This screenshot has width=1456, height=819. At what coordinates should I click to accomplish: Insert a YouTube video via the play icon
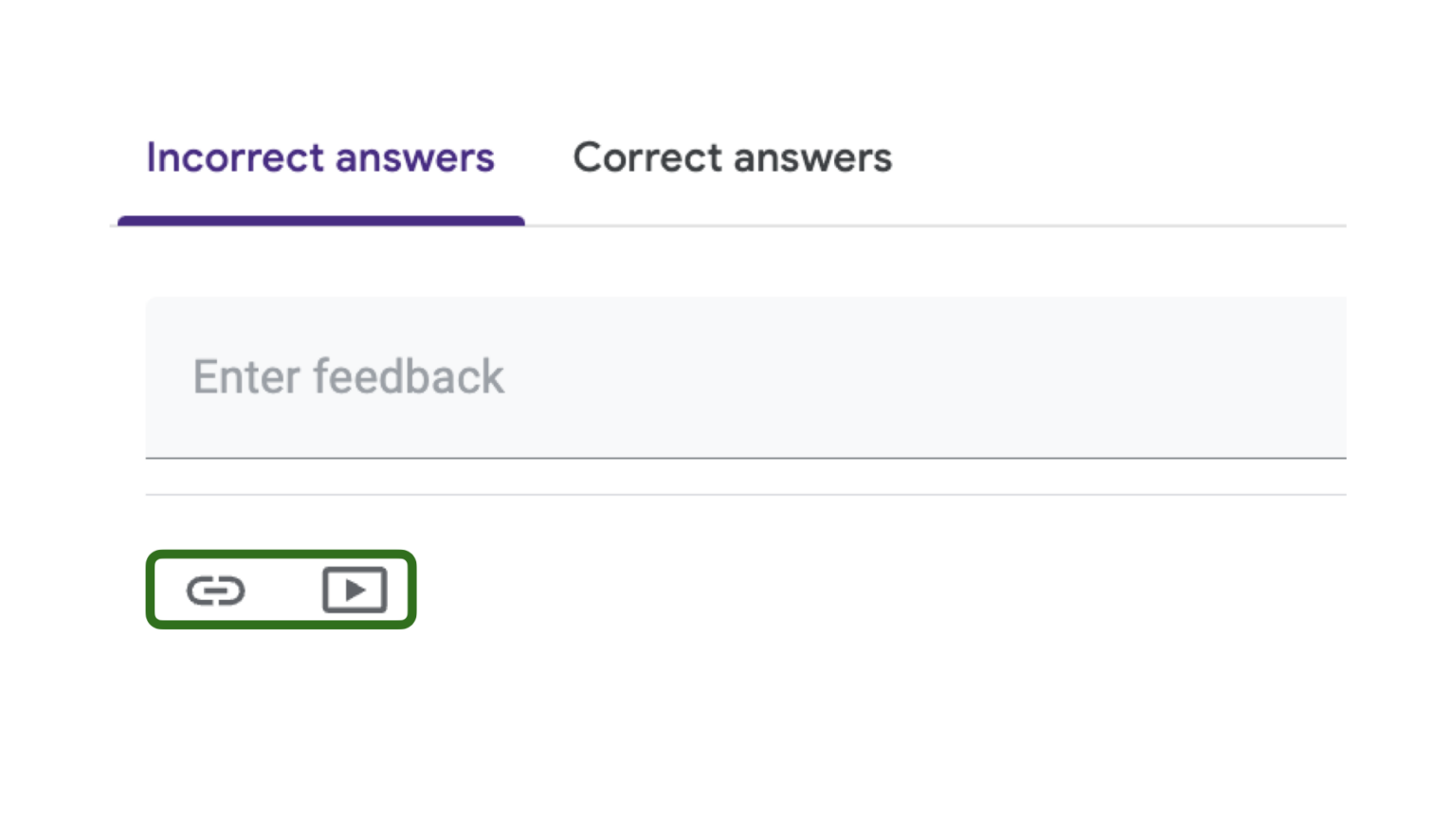click(x=355, y=590)
